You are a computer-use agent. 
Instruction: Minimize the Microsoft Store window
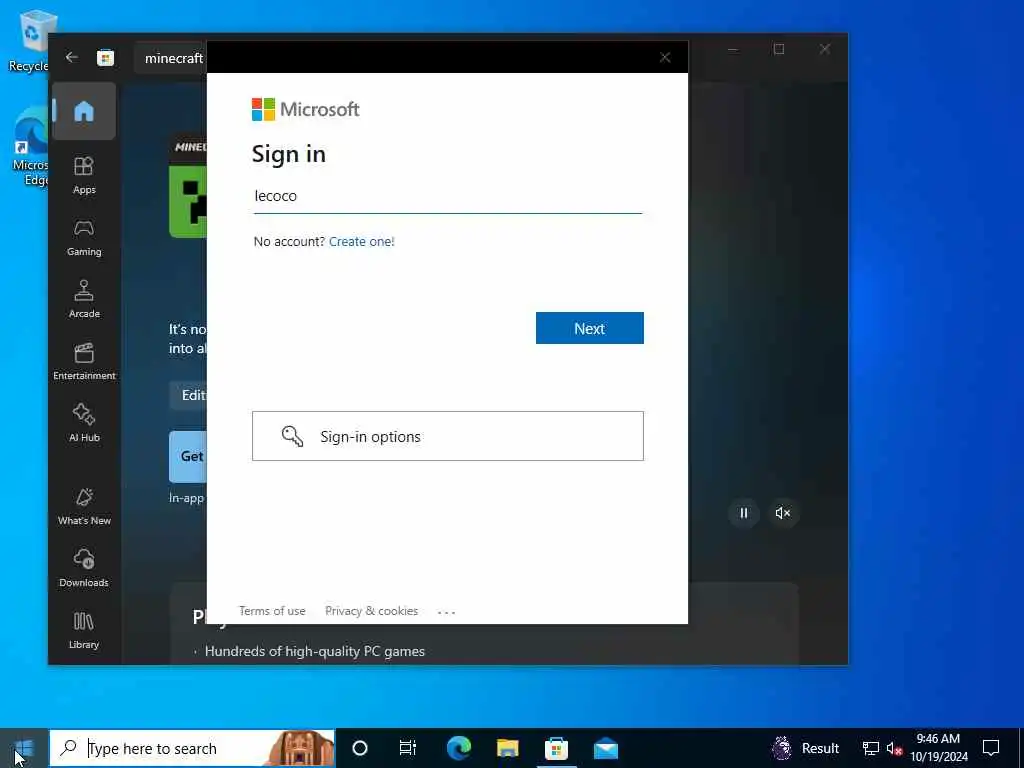point(733,50)
